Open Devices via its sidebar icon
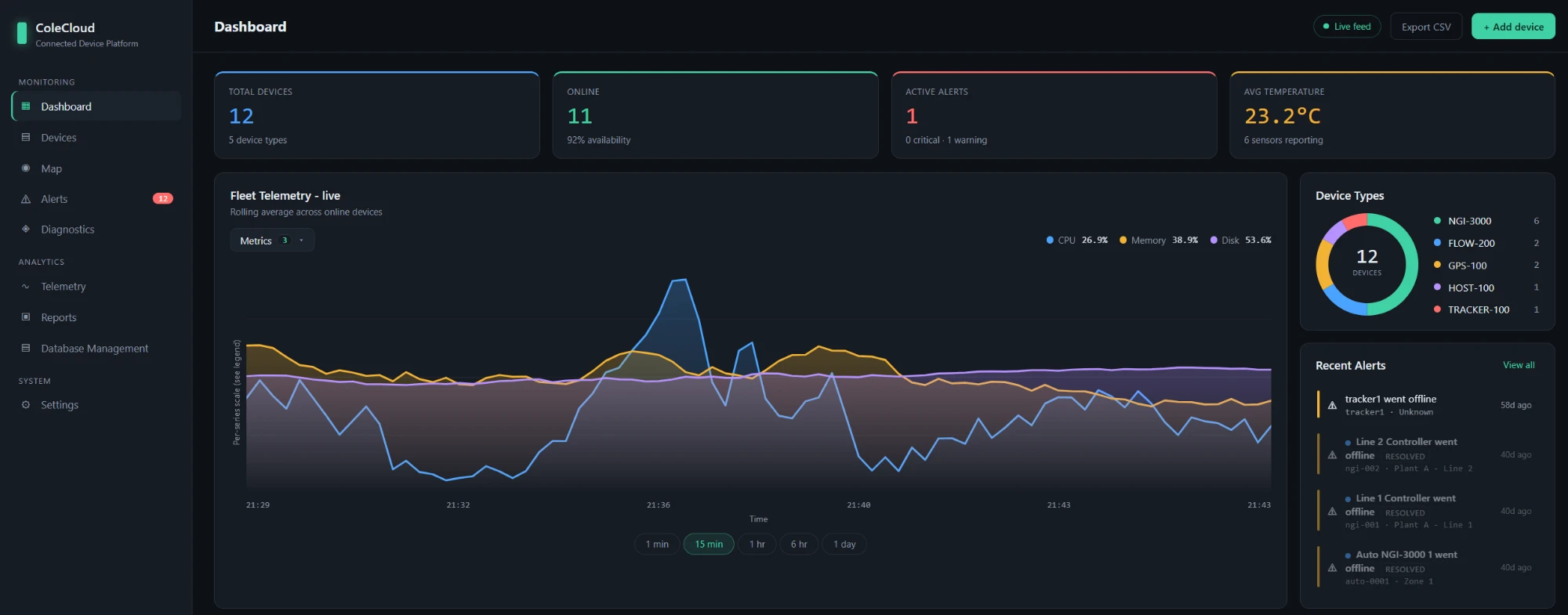 [x=26, y=137]
